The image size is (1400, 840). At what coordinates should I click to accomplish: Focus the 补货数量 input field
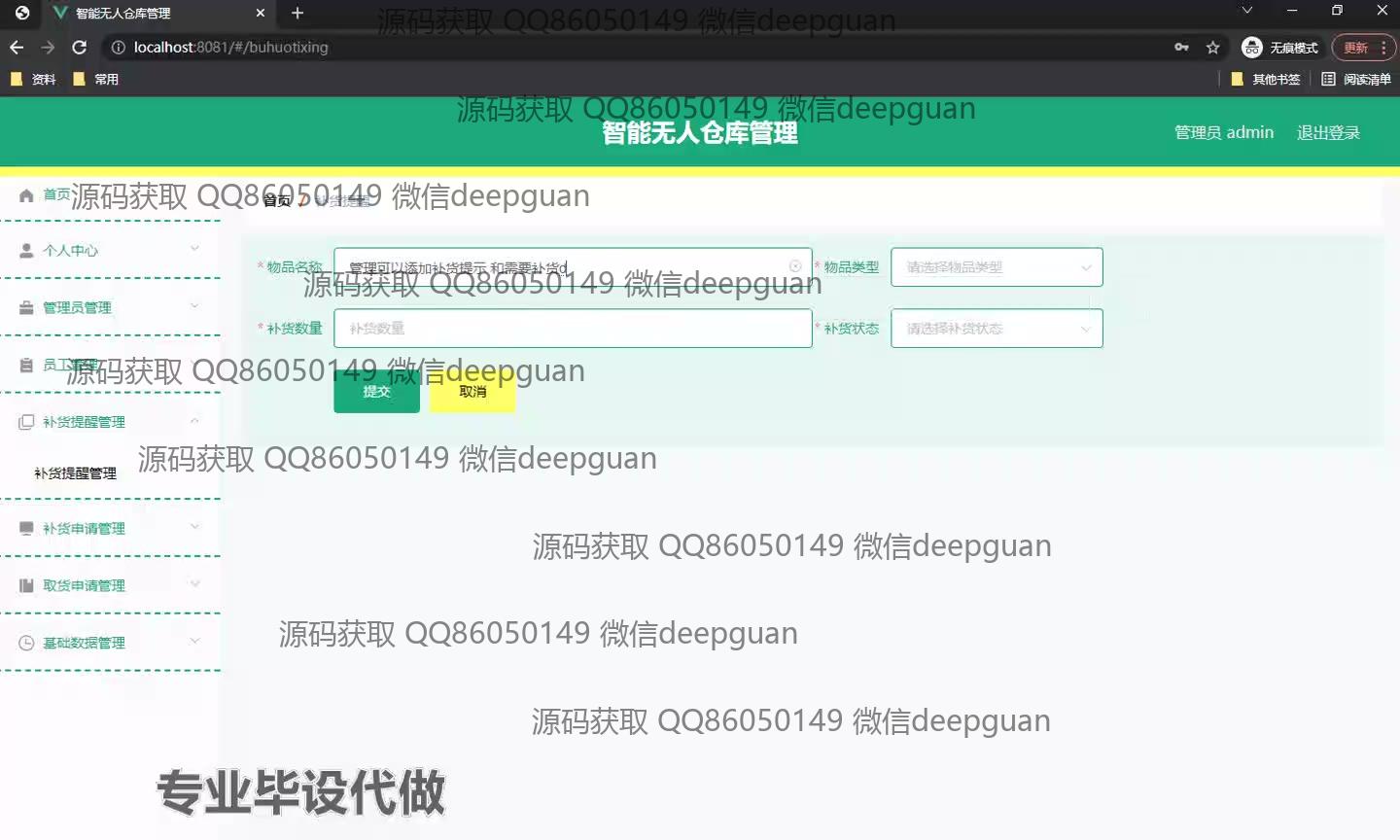pyautogui.click(x=572, y=329)
